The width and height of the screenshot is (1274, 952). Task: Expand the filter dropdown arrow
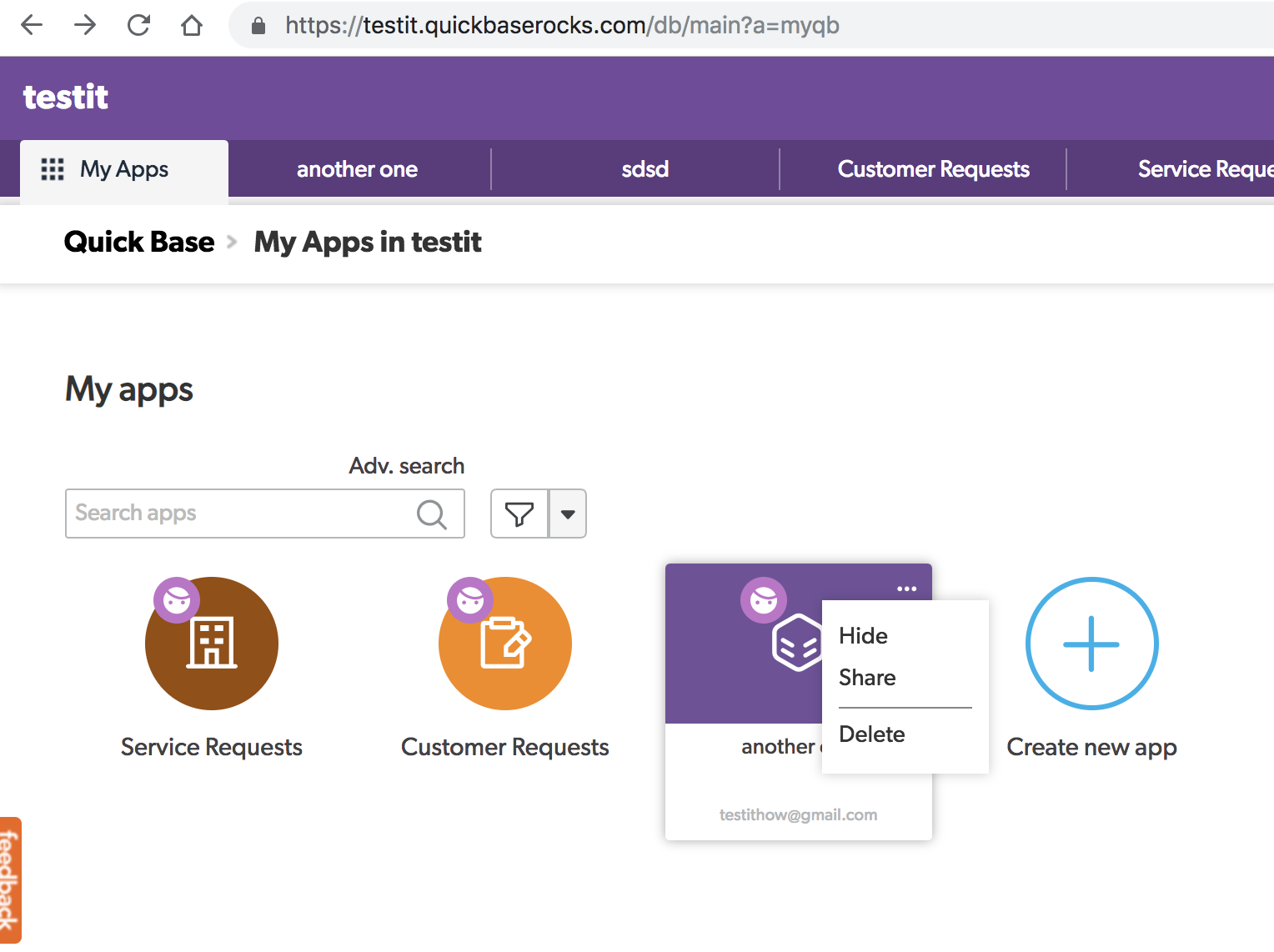[568, 514]
